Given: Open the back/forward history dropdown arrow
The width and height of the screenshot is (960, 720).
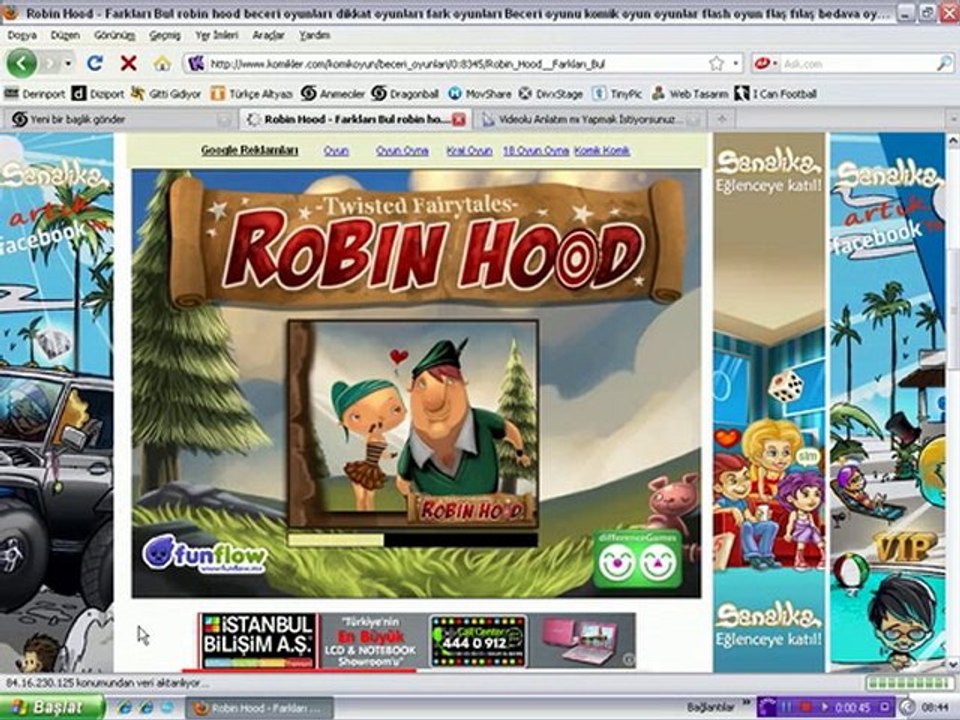Looking at the screenshot, I should pos(69,63).
